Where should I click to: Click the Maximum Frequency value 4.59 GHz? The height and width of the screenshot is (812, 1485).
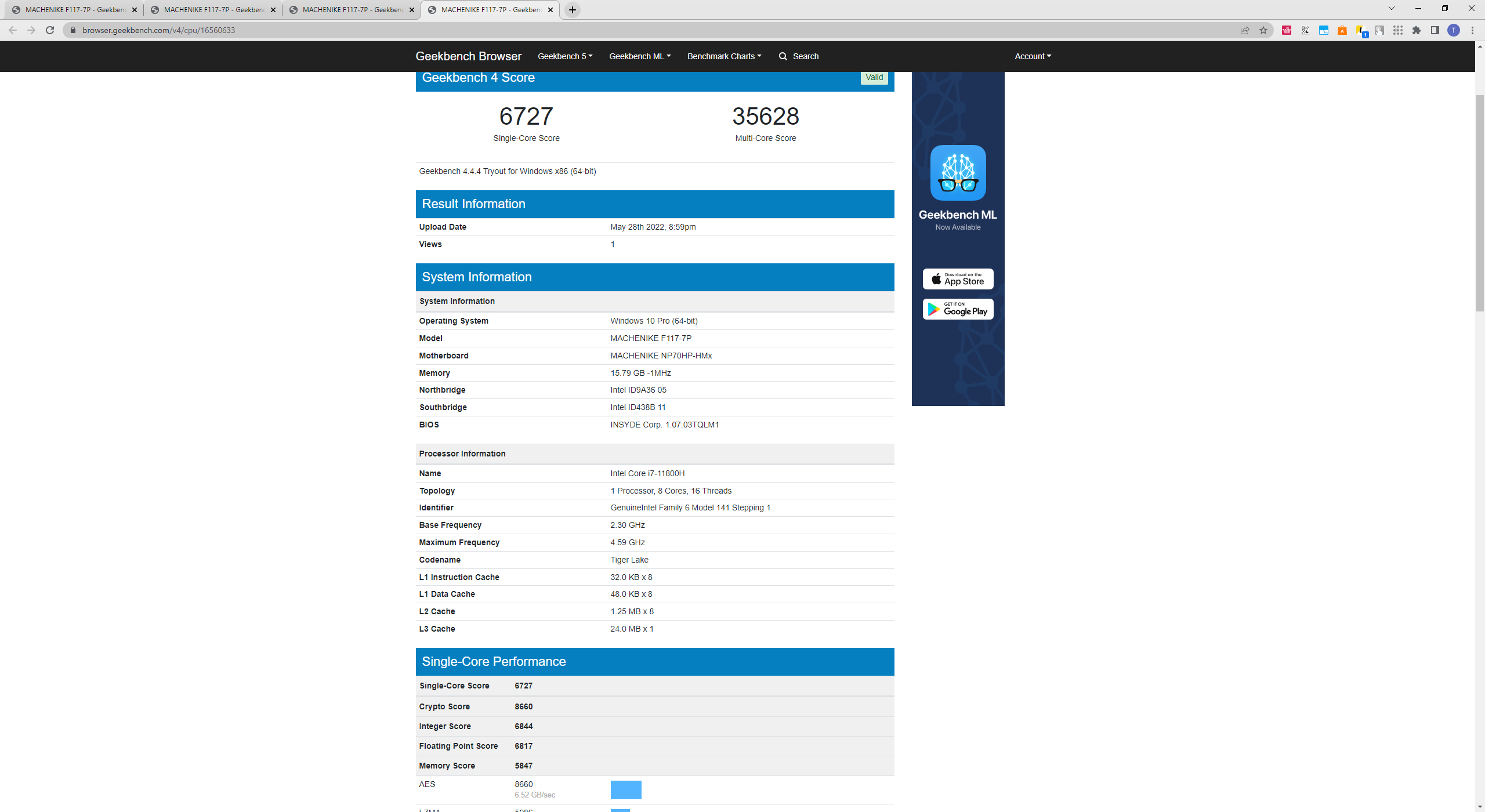point(628,542)
